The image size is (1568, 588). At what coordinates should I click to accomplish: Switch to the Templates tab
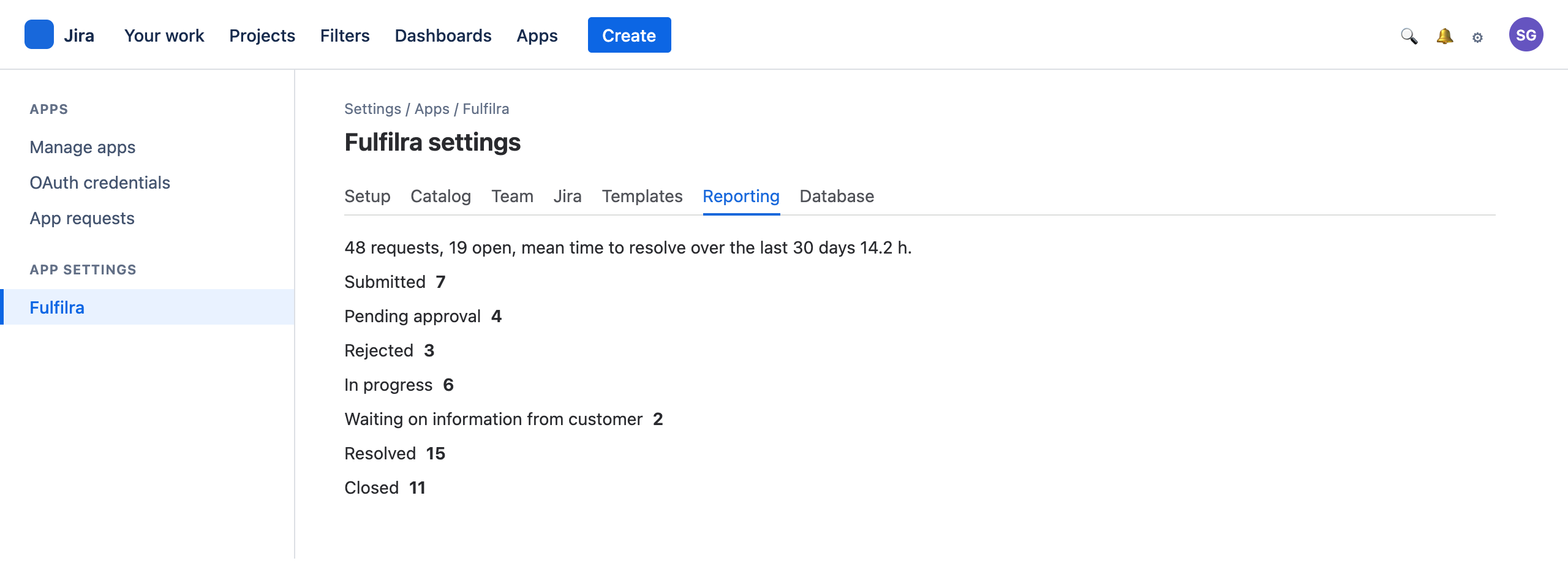point(642,196)
